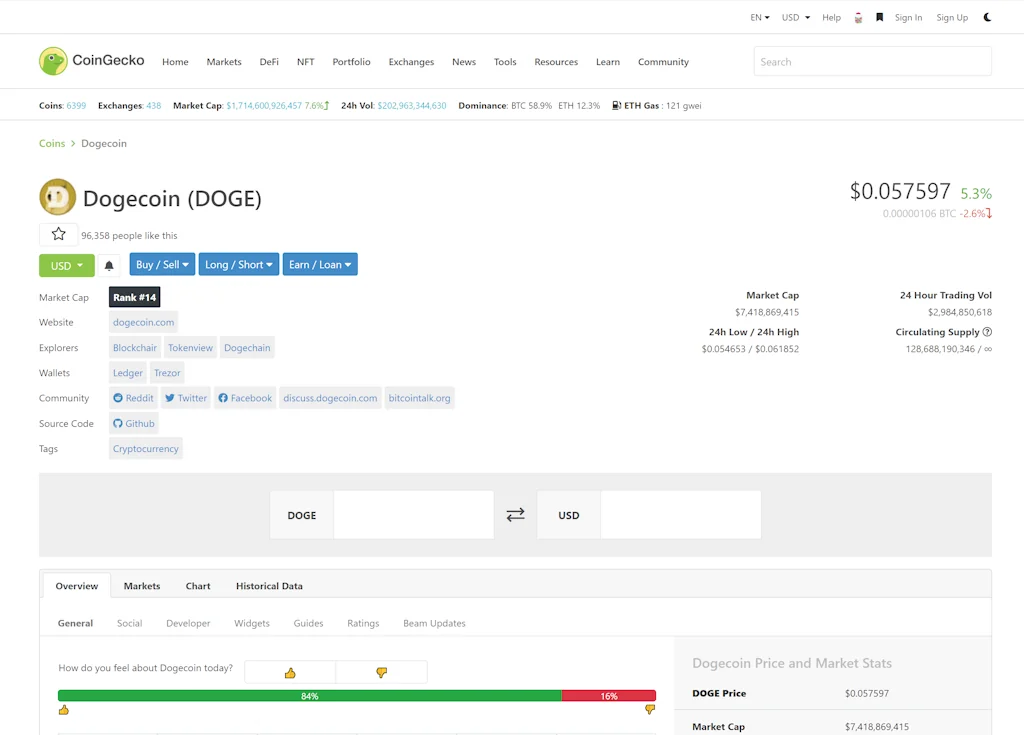1024x735 pixels.
Task: Click the DOGE amount input in the converter
Action: [413, 514]
